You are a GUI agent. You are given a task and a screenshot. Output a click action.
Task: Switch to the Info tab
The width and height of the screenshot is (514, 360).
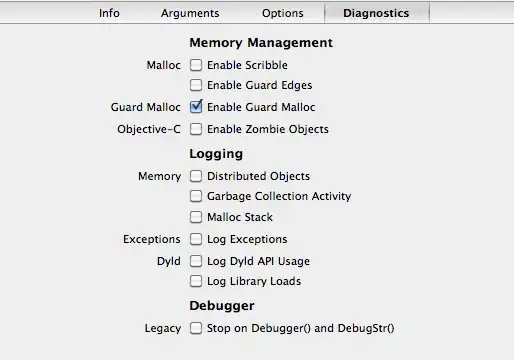pos(109,13)
